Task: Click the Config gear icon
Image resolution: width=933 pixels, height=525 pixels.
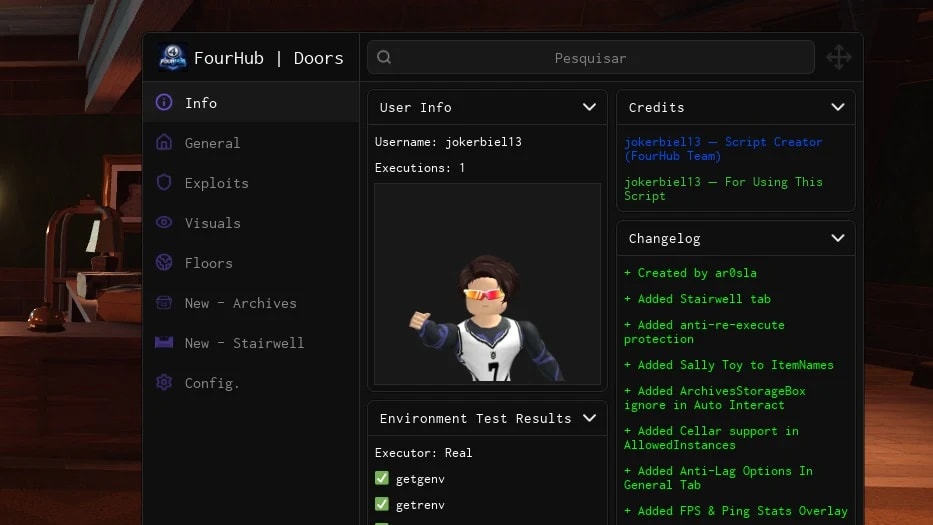Action: click(164, 382)
